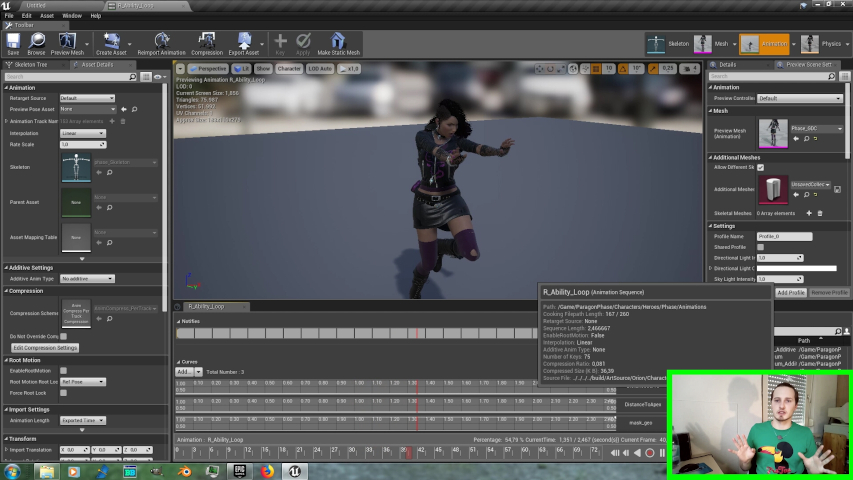Toggle the Lit view mode button
Viewport: 853px width, 480px height.
pos(241,69)
